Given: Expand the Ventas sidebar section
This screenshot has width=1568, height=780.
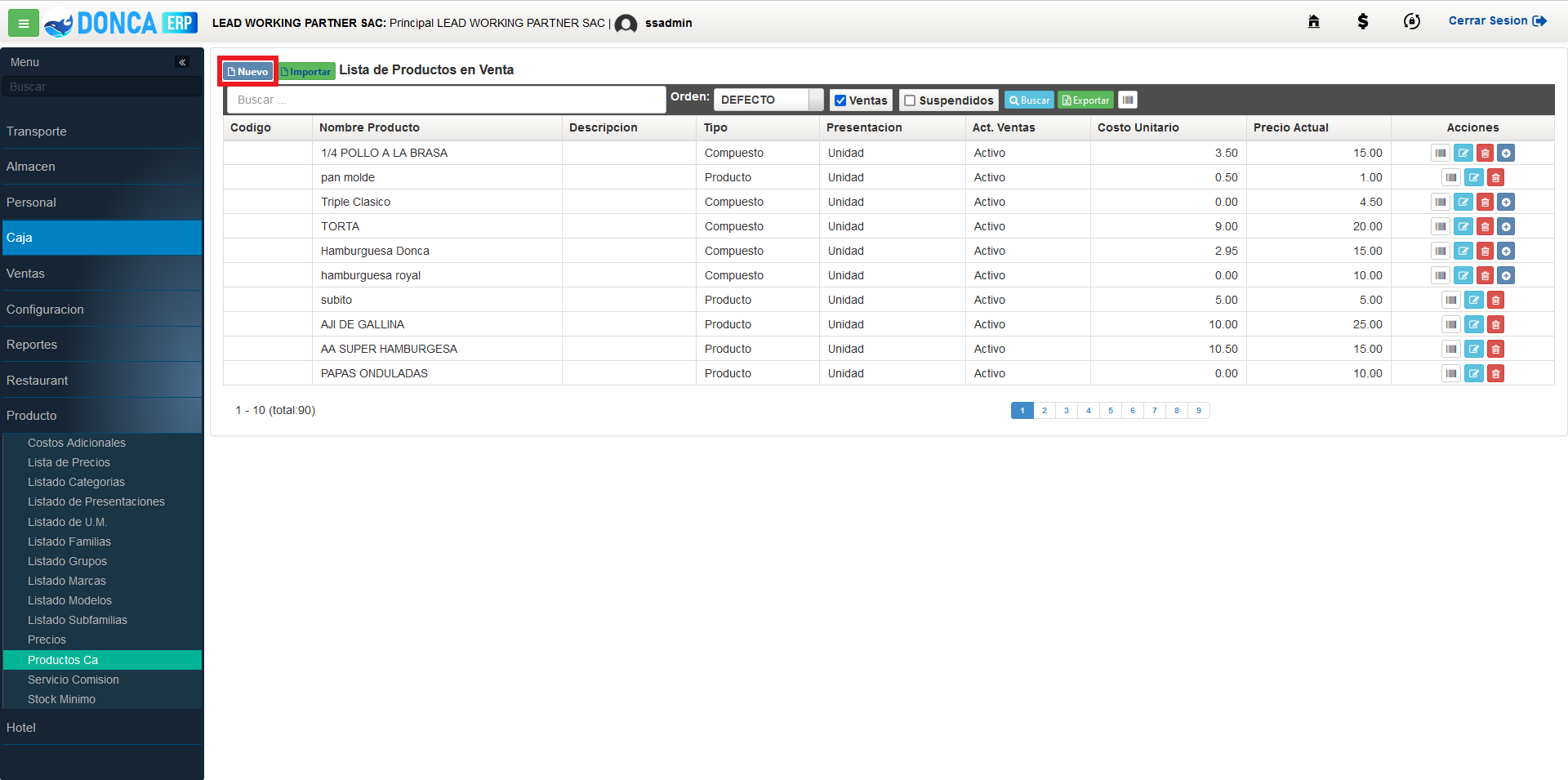Looking at the screenshot, I should (x=101, y=274).
